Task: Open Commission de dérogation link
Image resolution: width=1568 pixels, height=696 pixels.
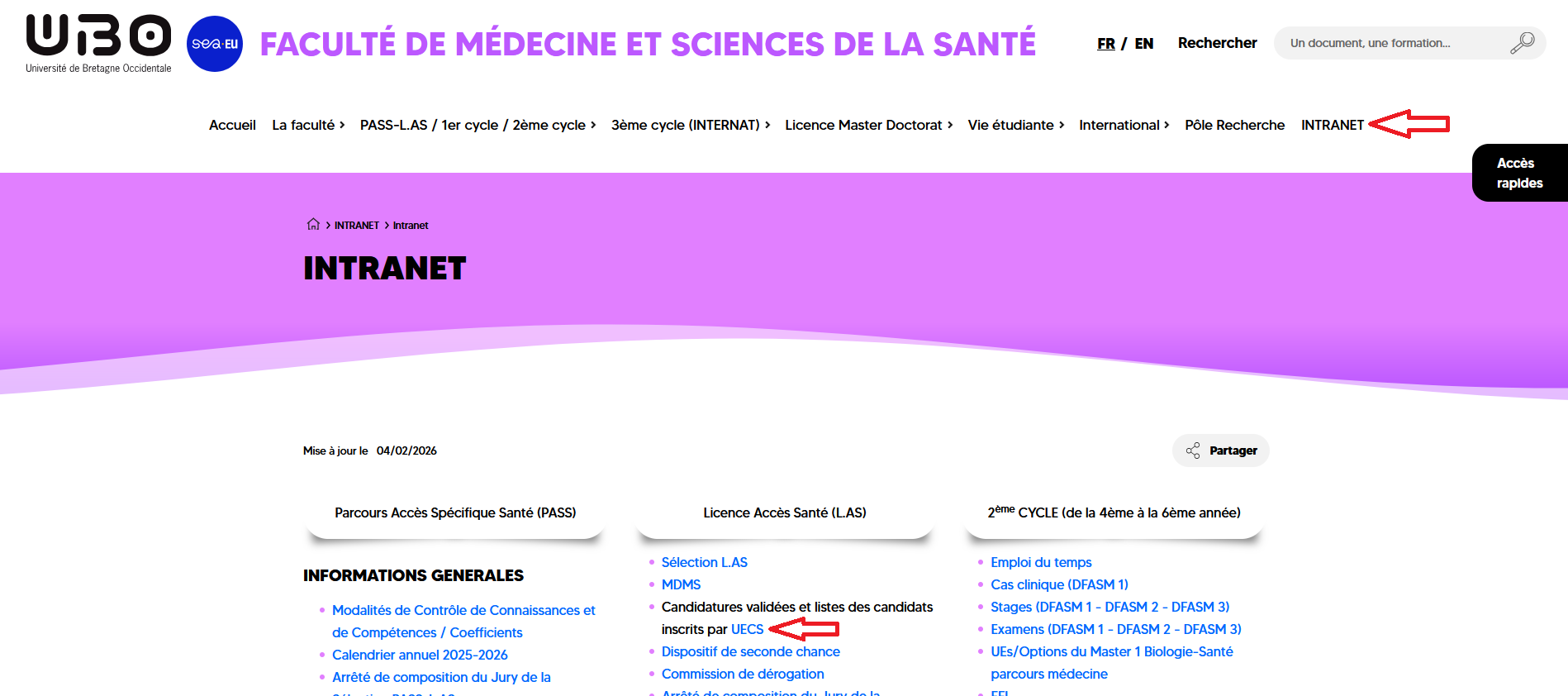Action: [743, 674]
